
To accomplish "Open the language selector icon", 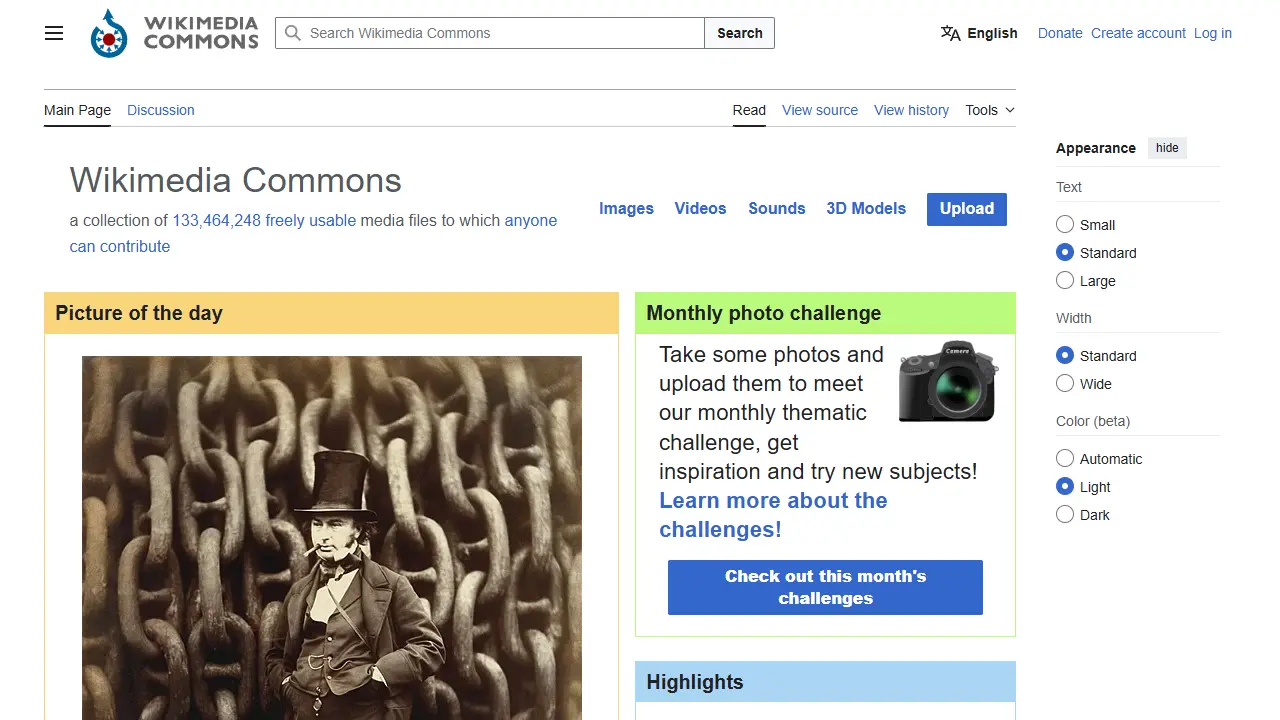I will pyautogui.click(x=948, y=33).
